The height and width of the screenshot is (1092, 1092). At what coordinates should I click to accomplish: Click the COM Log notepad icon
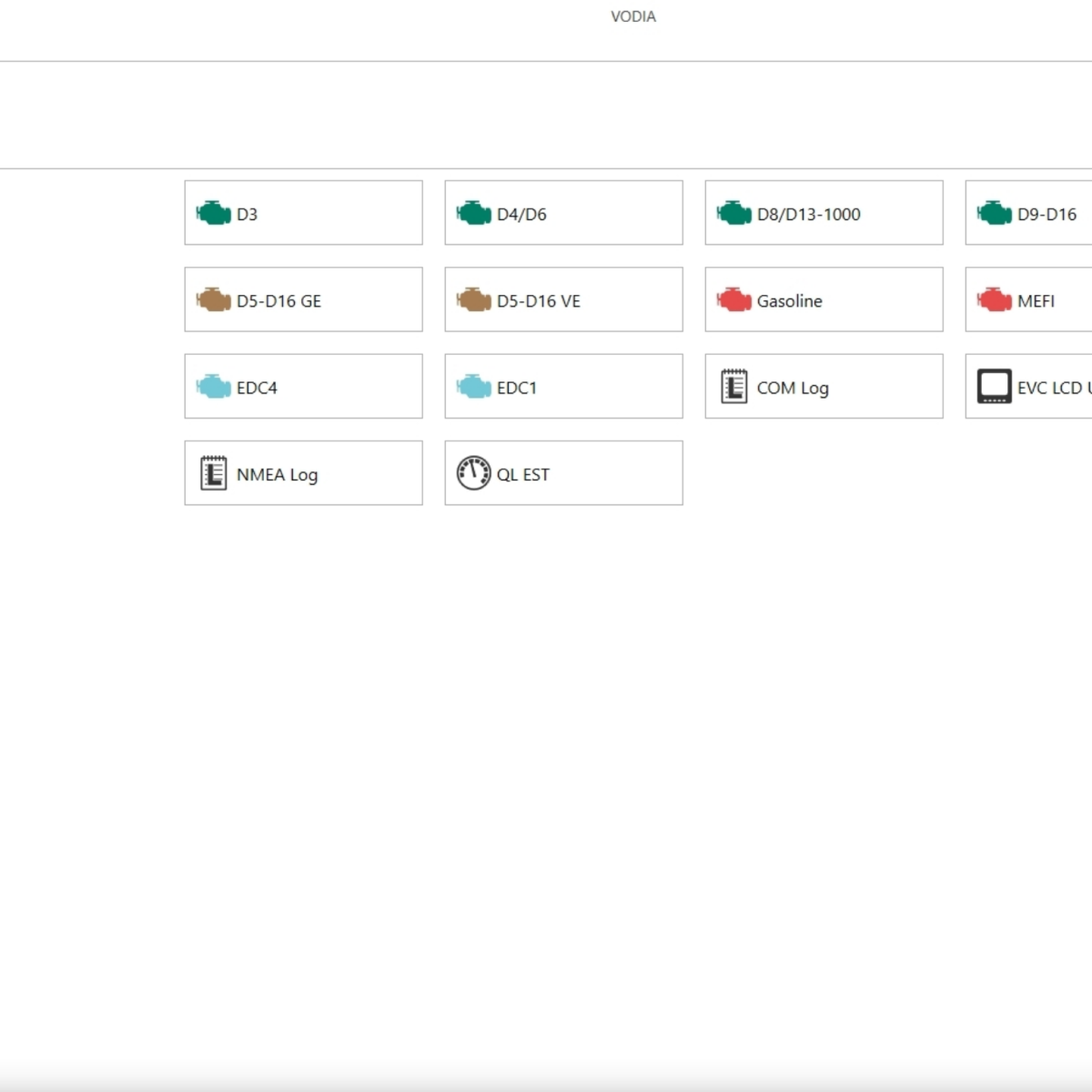[734, 387]
